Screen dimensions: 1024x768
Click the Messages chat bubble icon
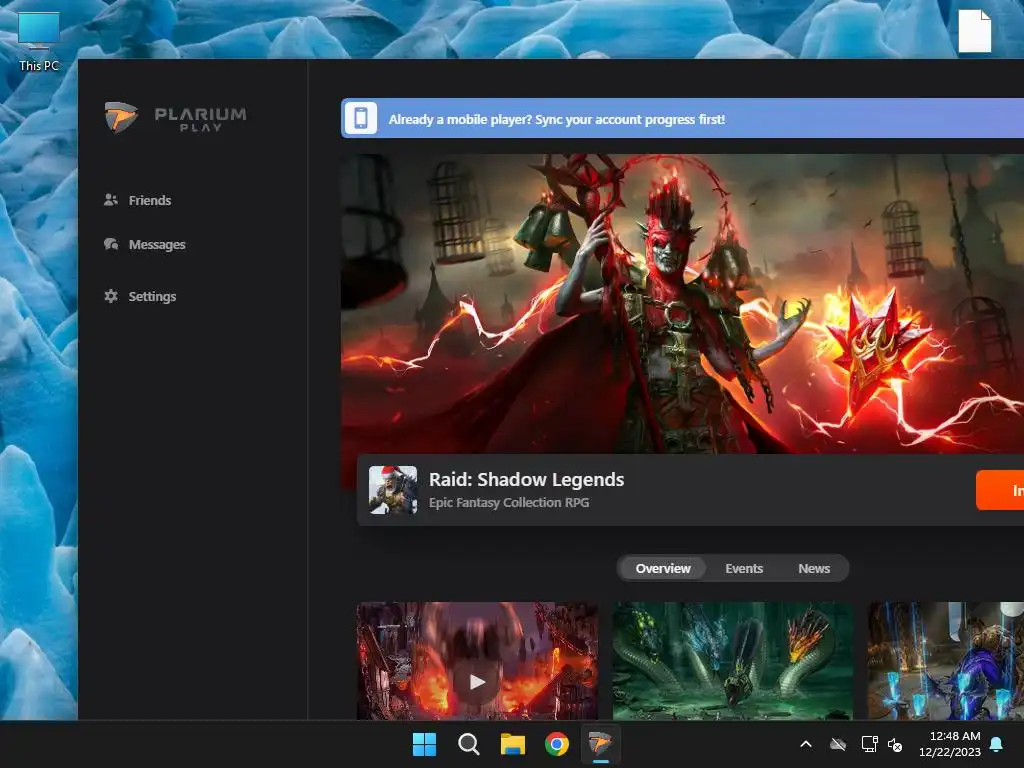click(x=111, y=244)
